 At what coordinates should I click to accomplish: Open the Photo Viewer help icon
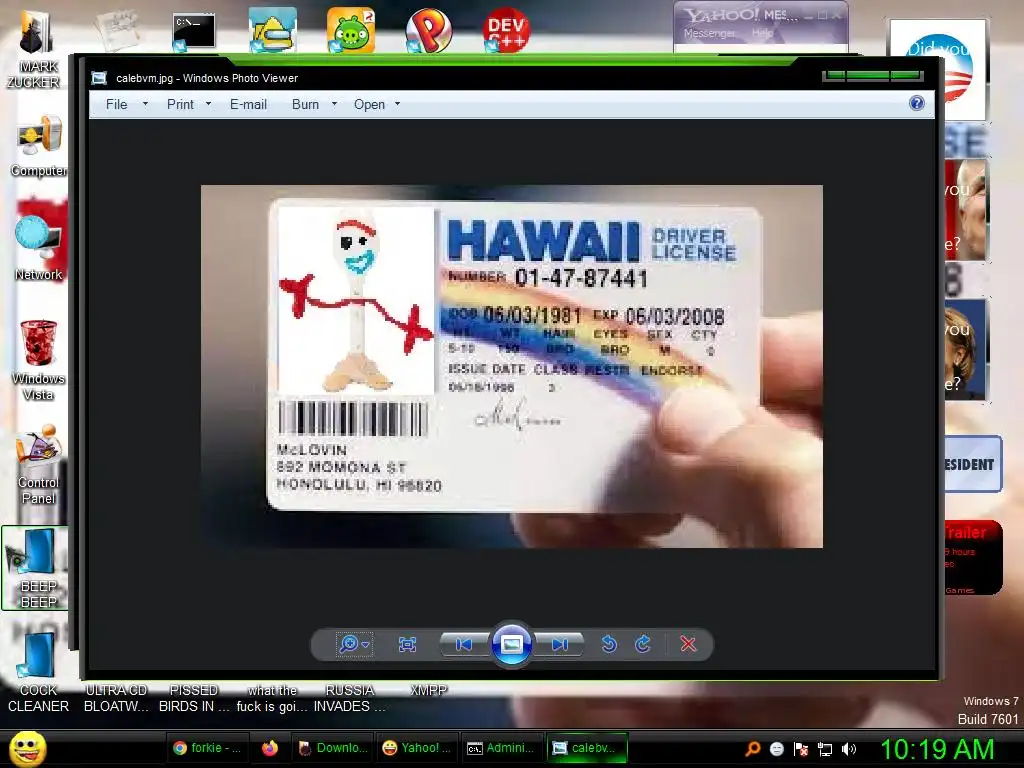point(917,103)
